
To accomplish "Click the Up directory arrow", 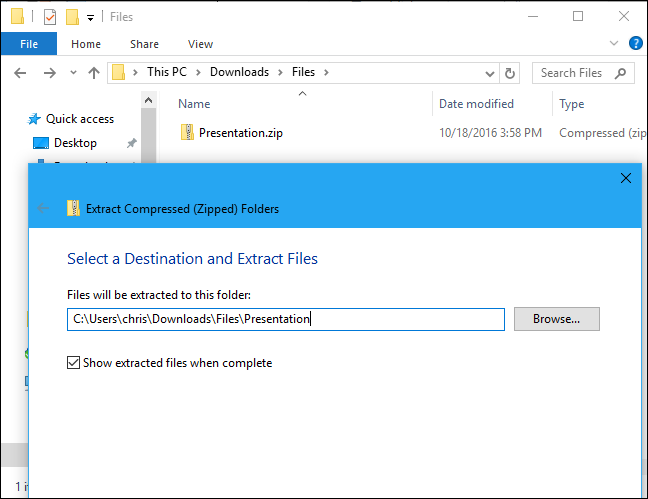I will tap(94, 73).
